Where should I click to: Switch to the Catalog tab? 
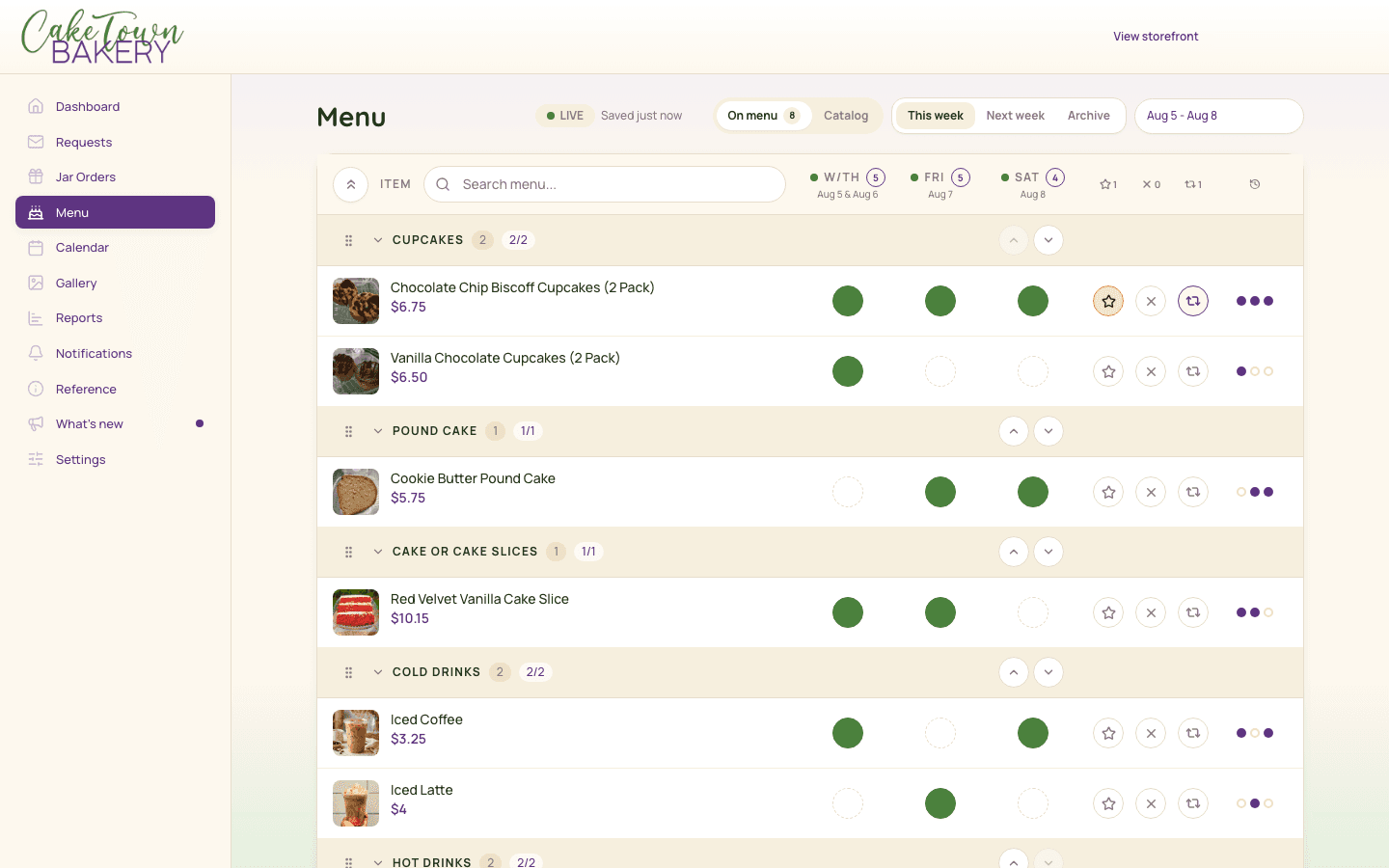click(846, 116)
